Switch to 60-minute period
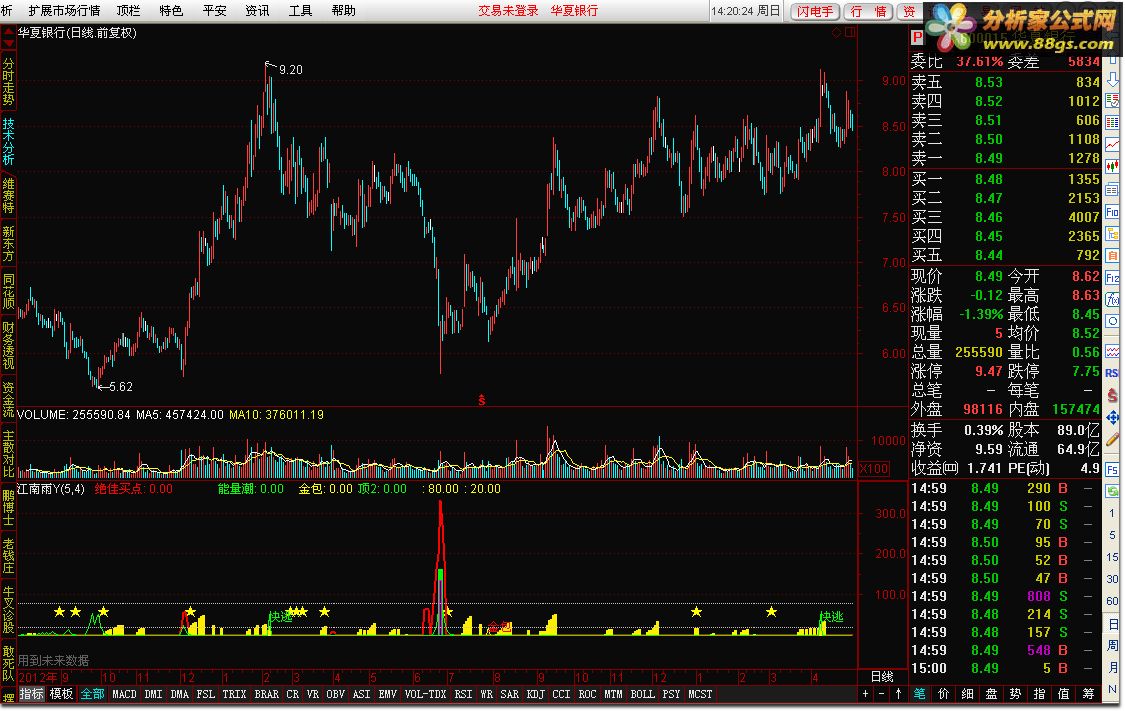This screenshot has height=711, width=1125. [x=1112, y=601]
